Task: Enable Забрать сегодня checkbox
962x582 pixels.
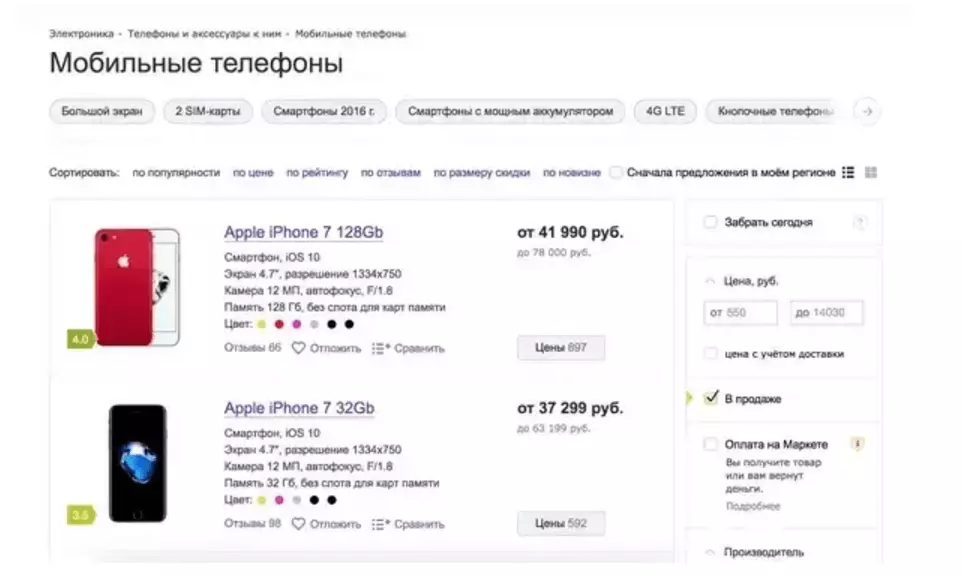Action: [710, 222]
